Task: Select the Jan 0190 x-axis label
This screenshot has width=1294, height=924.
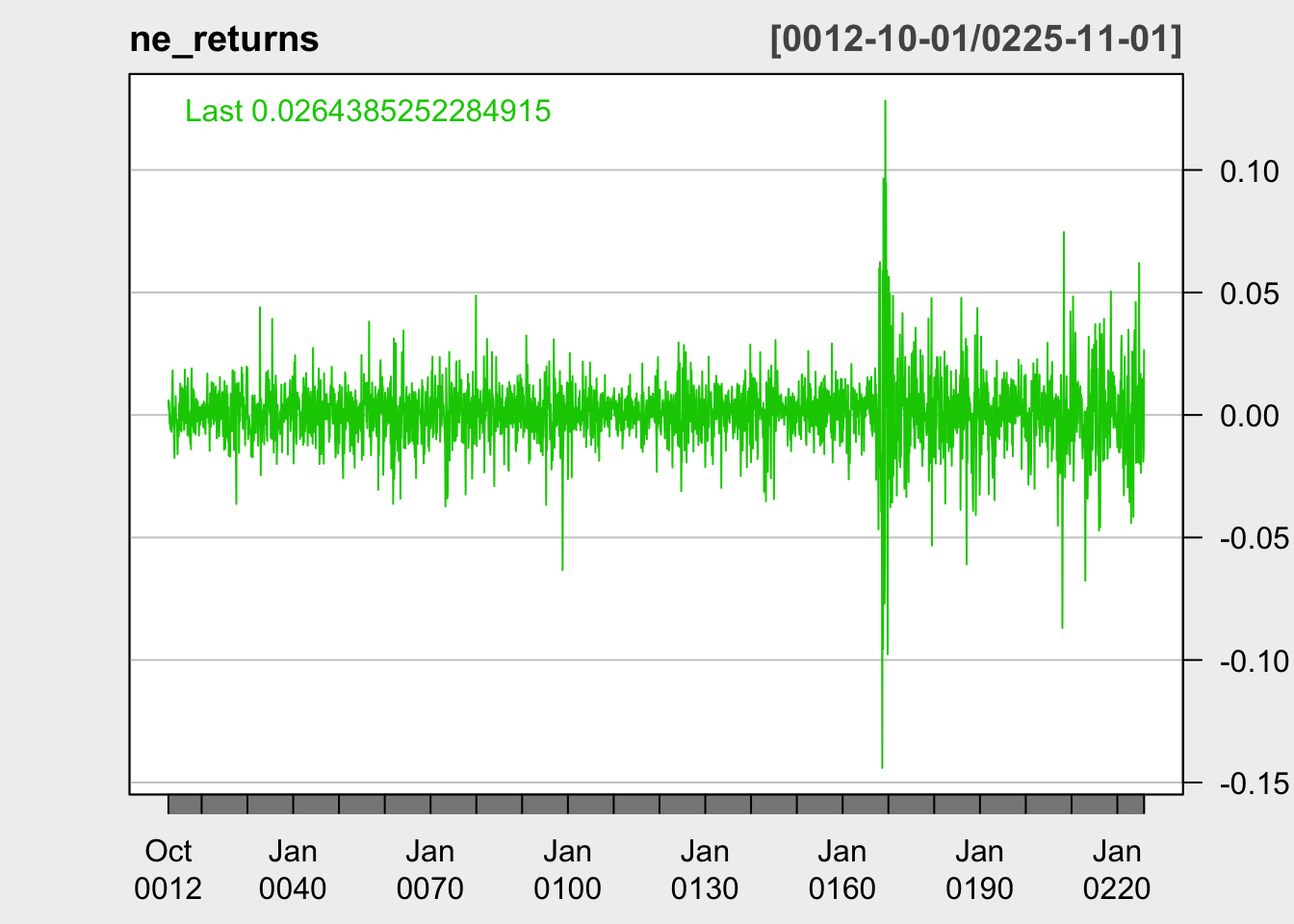Action: coord(979,869)
